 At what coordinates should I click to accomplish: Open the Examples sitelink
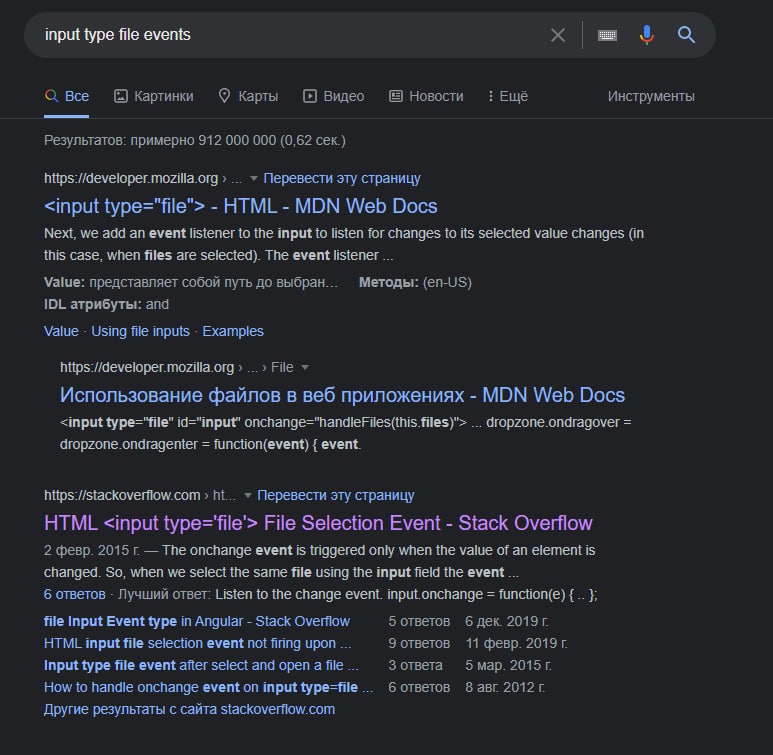tap(233, 331)
